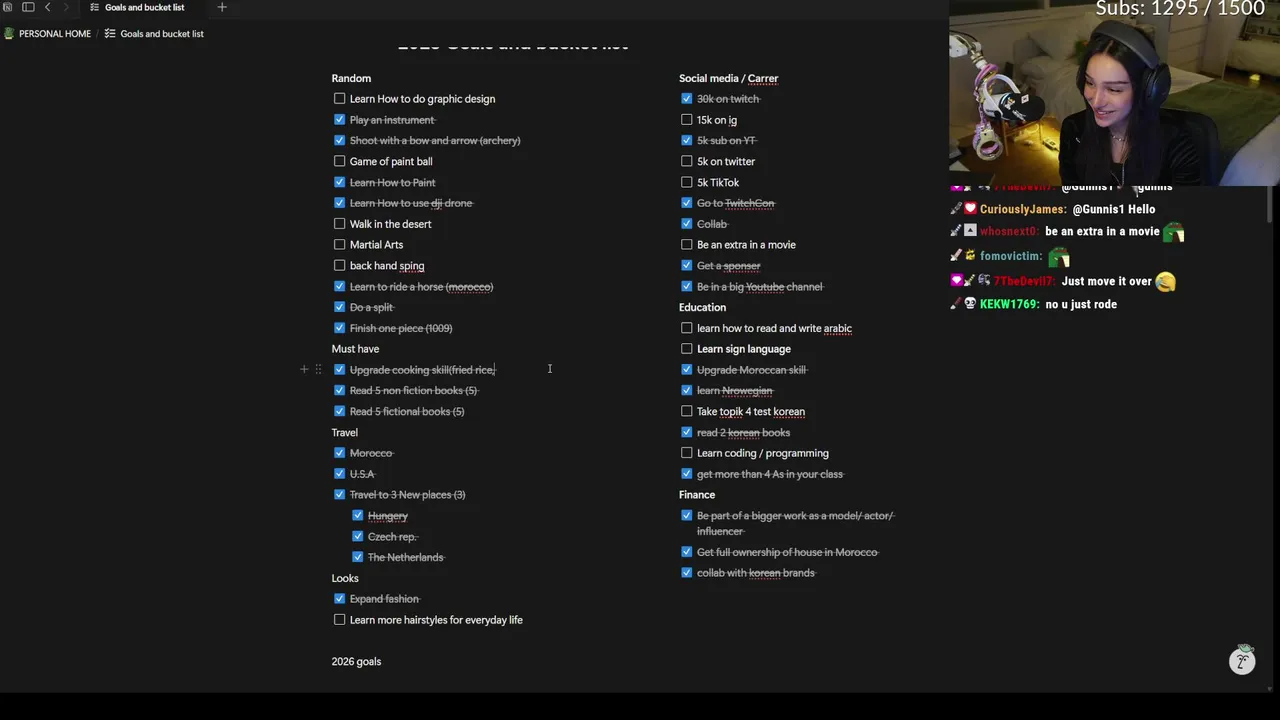Check the Learn How to do graphic design box

pyautogui.click(x=339, y=98)
